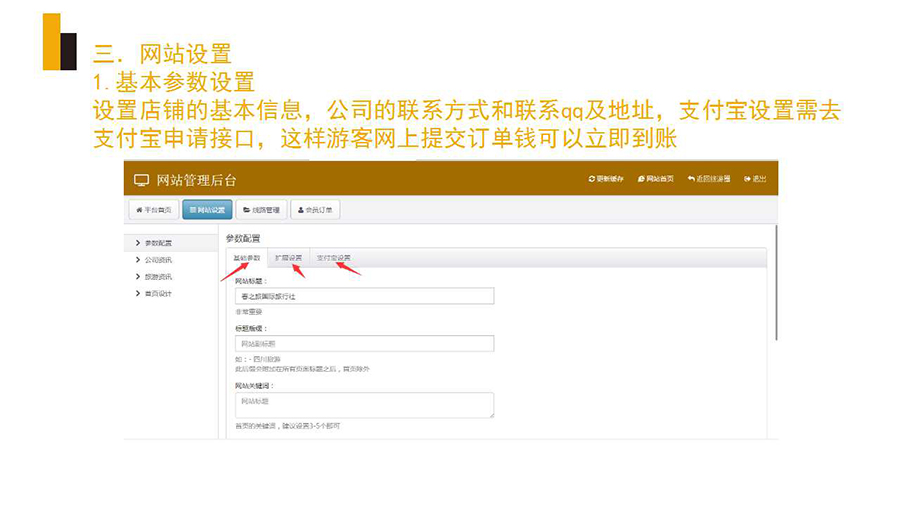Expand 参数配置 in the sidebar
The width and height of the screenshot is (900, 506).
tap(171, 243)
